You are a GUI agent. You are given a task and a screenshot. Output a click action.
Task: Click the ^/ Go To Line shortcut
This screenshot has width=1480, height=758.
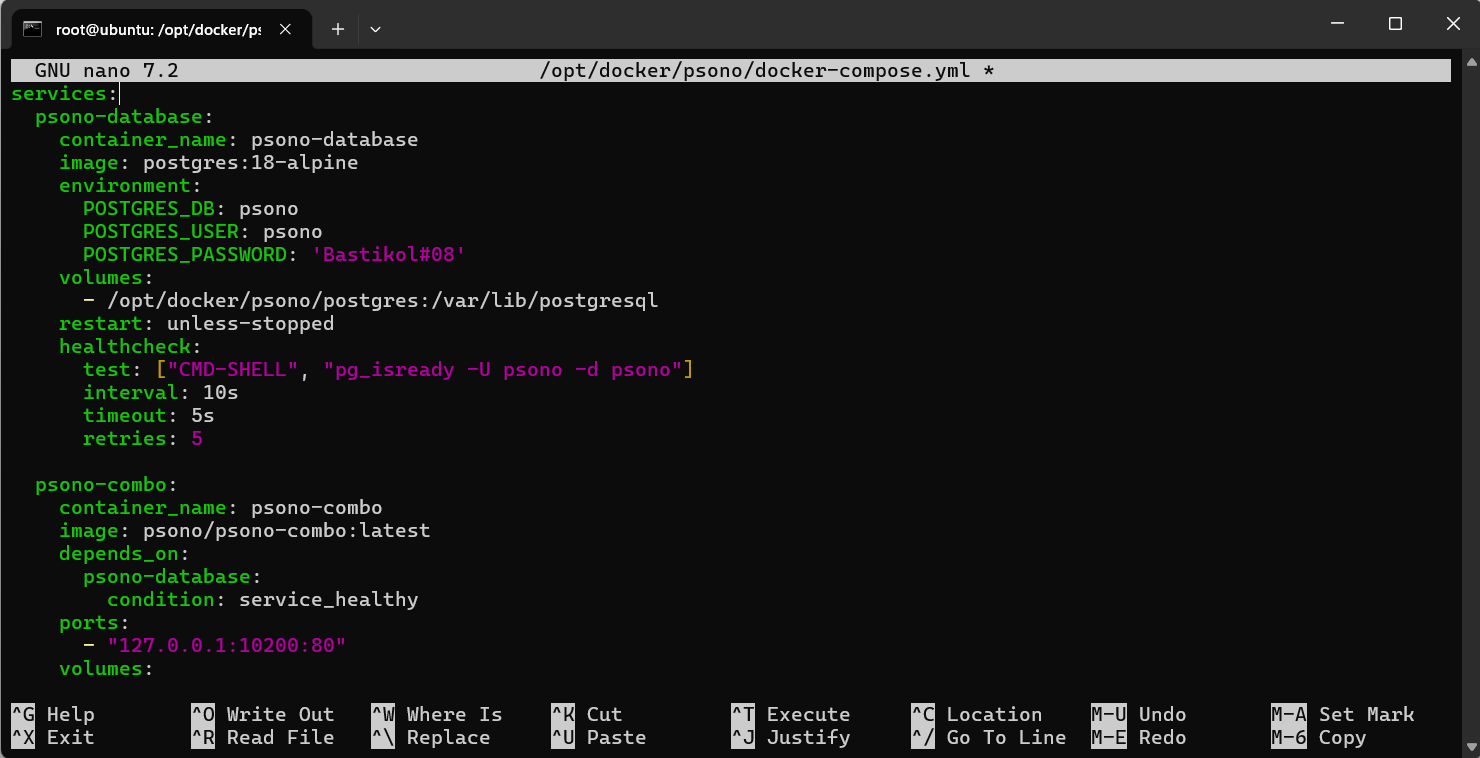coord(988,738)
